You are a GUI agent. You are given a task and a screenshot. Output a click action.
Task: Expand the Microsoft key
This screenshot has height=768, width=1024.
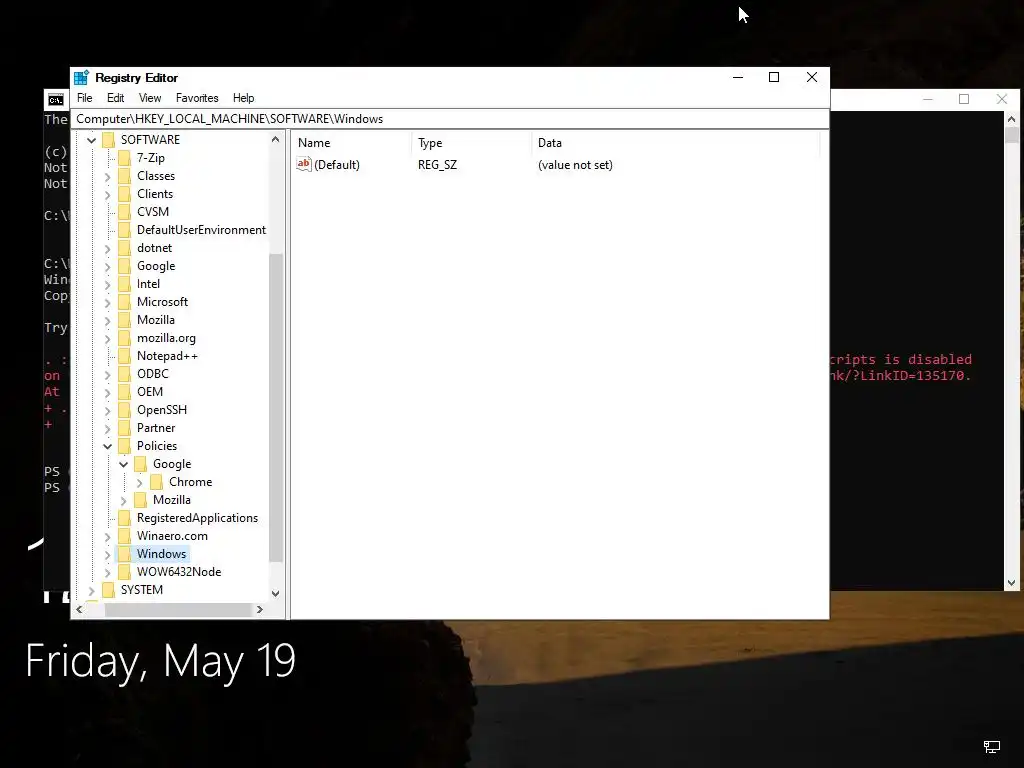108,302
